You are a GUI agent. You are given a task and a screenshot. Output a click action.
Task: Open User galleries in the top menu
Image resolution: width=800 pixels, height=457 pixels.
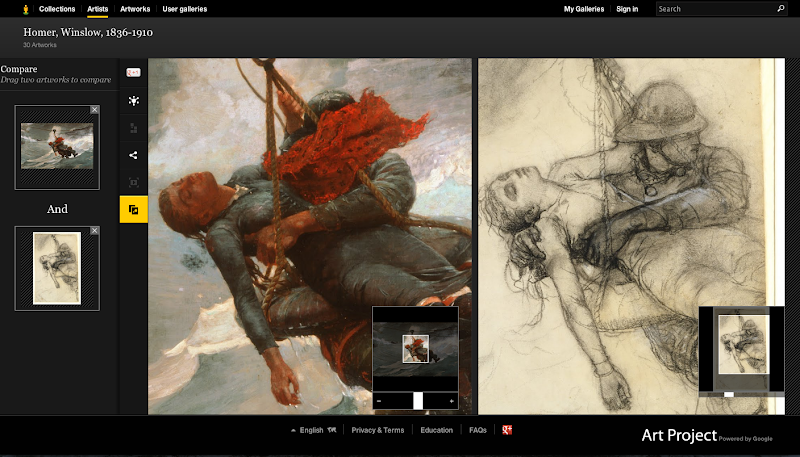(185, 9)
